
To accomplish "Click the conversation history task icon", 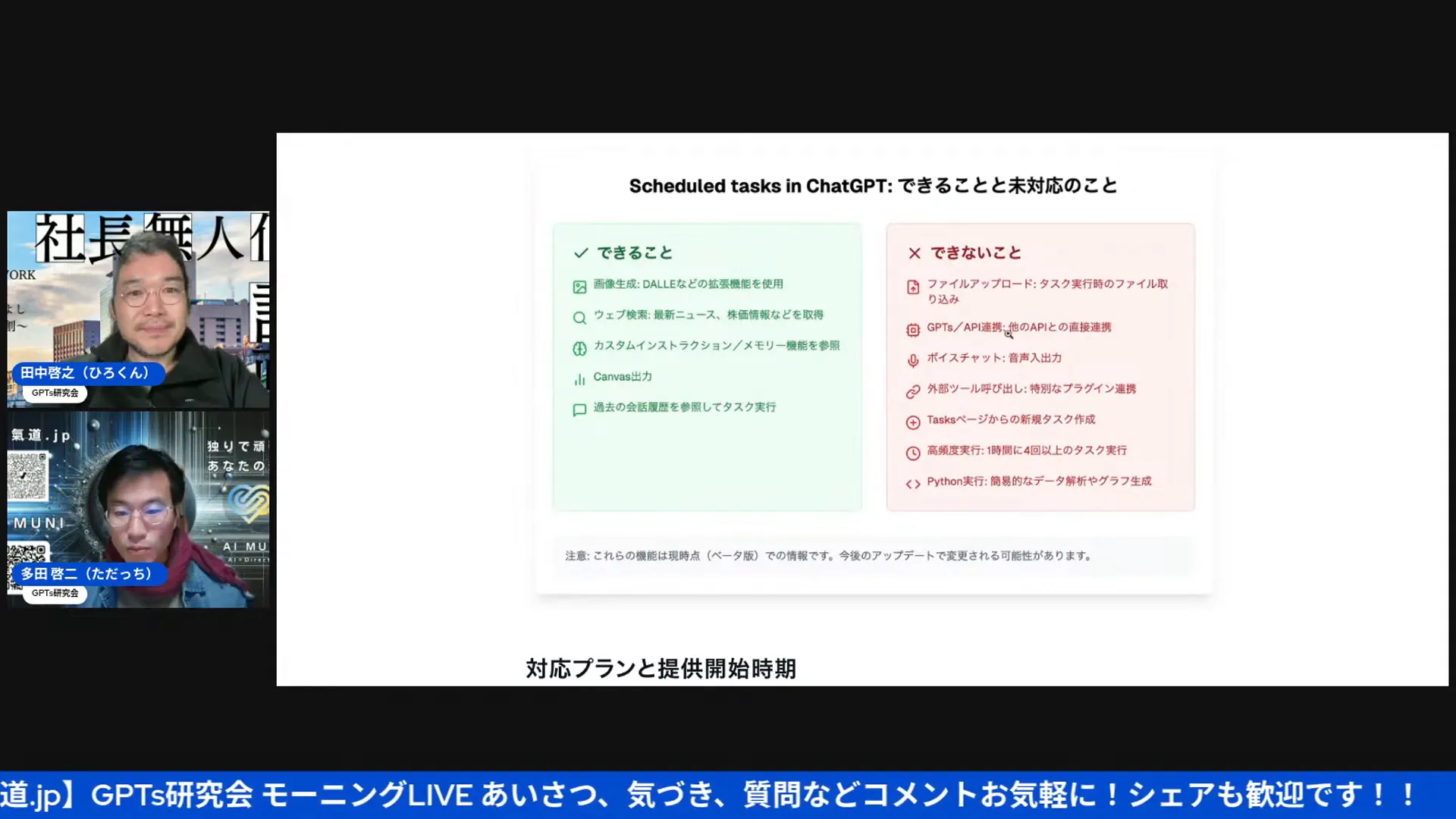I will 579,408.
